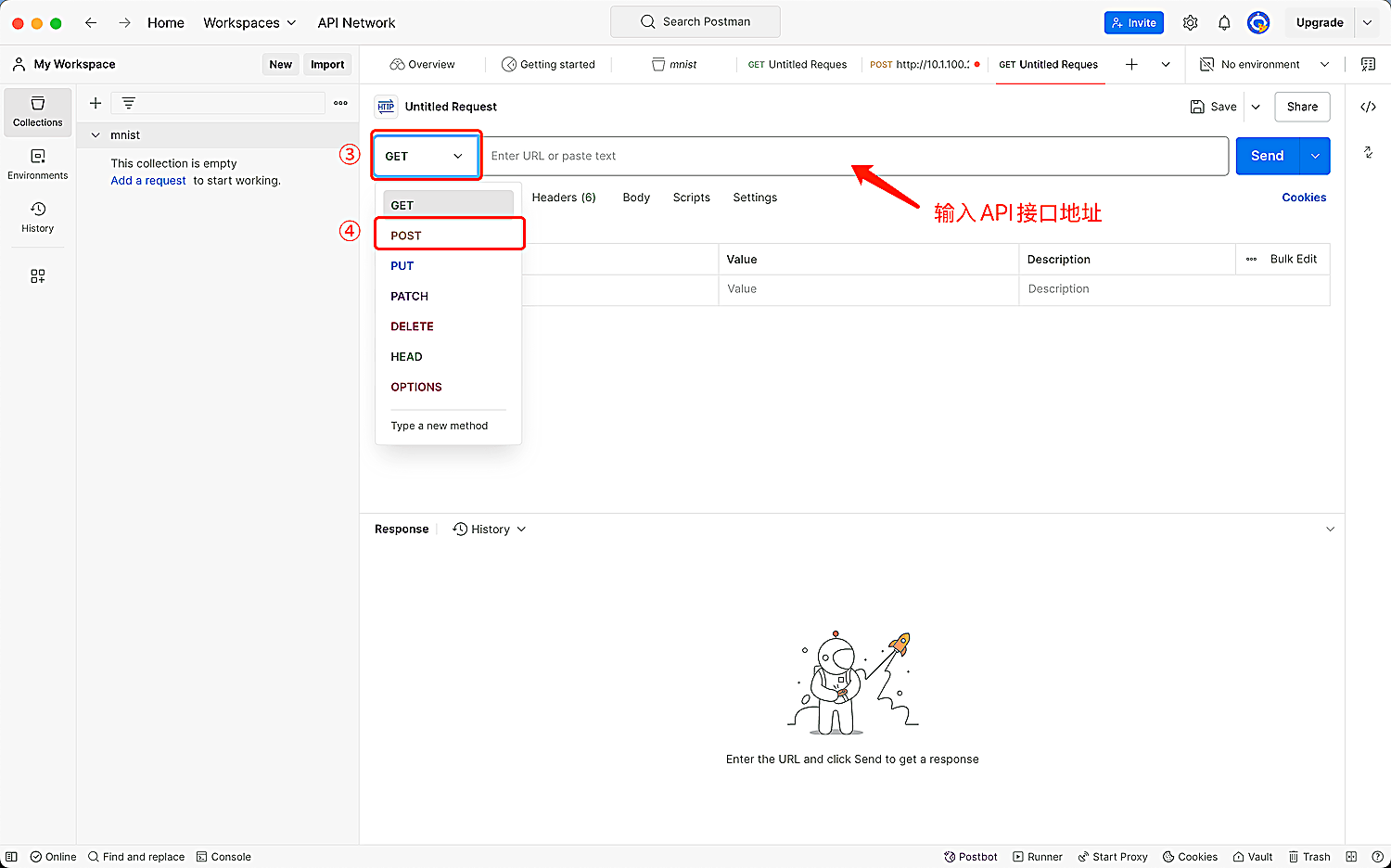The image size is (1391, 868).
Task: Click the filter icon in collections panel
Action: pyautogui.click(x=129, y=103)
